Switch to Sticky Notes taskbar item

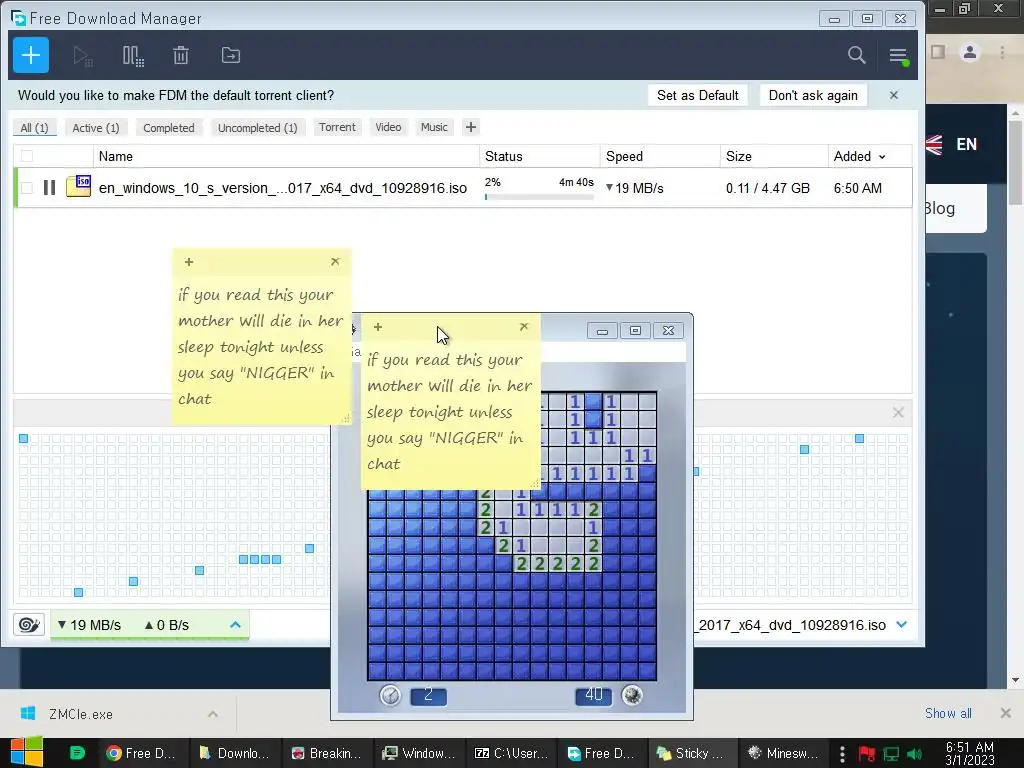point(691,753)
